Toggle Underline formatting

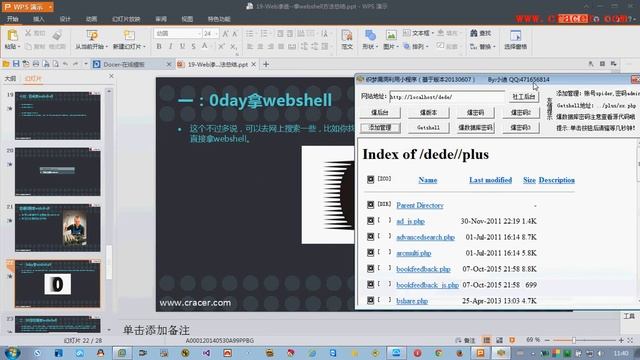point(182,47)
